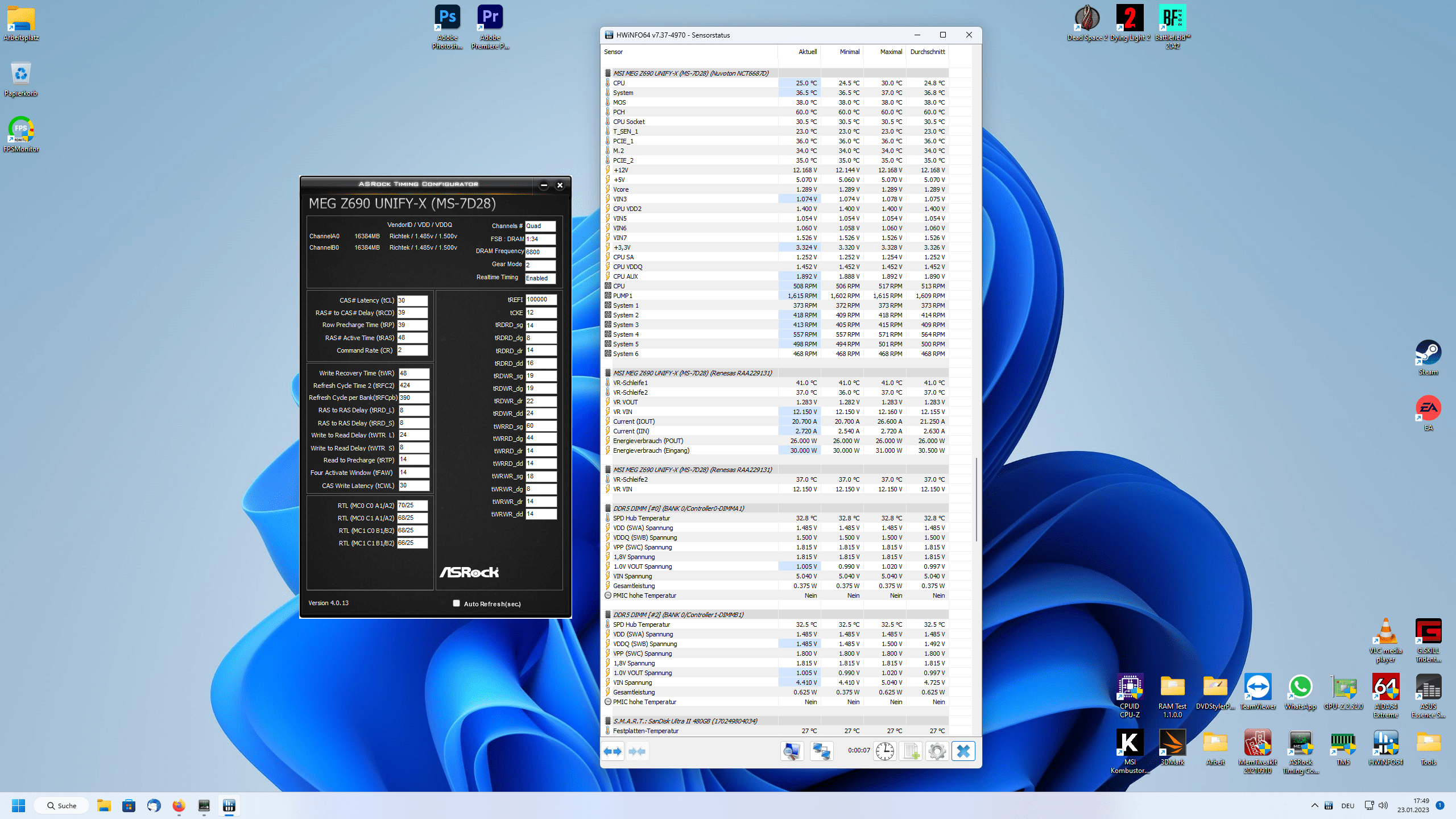Image resolution: width=1456 pixels, height=819 pixels.
Task: Open File Explorer taskbar icon
Action: pyautogui.click(x=104, y=805)
